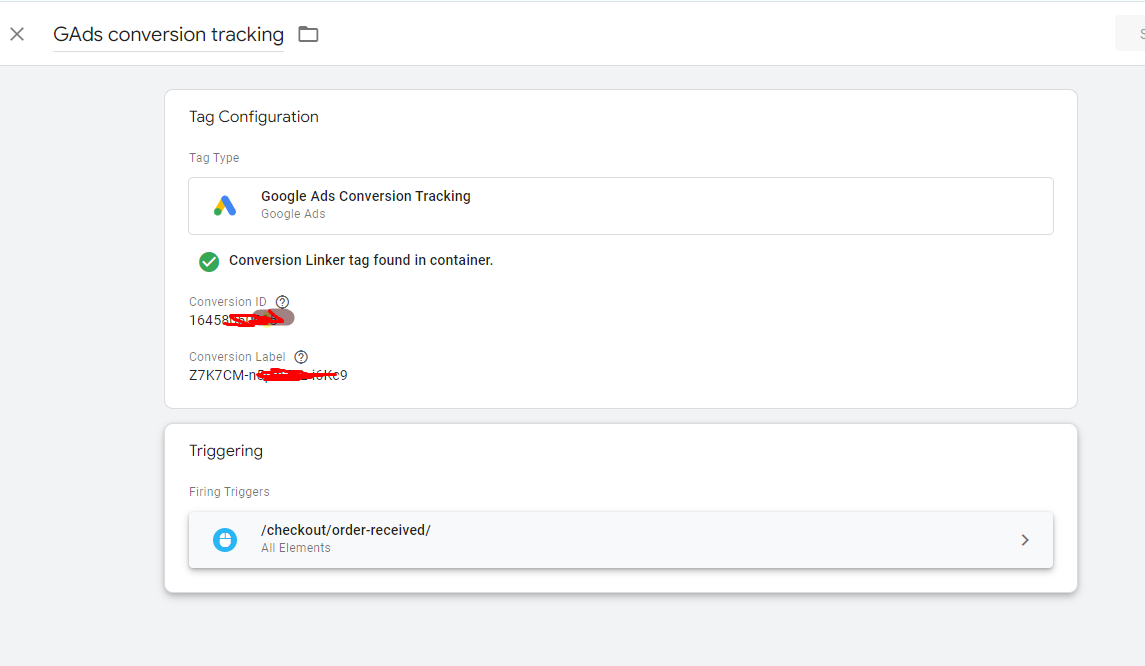Click the blue click-trigger icon
The width and height of the screenshot is (1145, 666).
tap(225, 540)
